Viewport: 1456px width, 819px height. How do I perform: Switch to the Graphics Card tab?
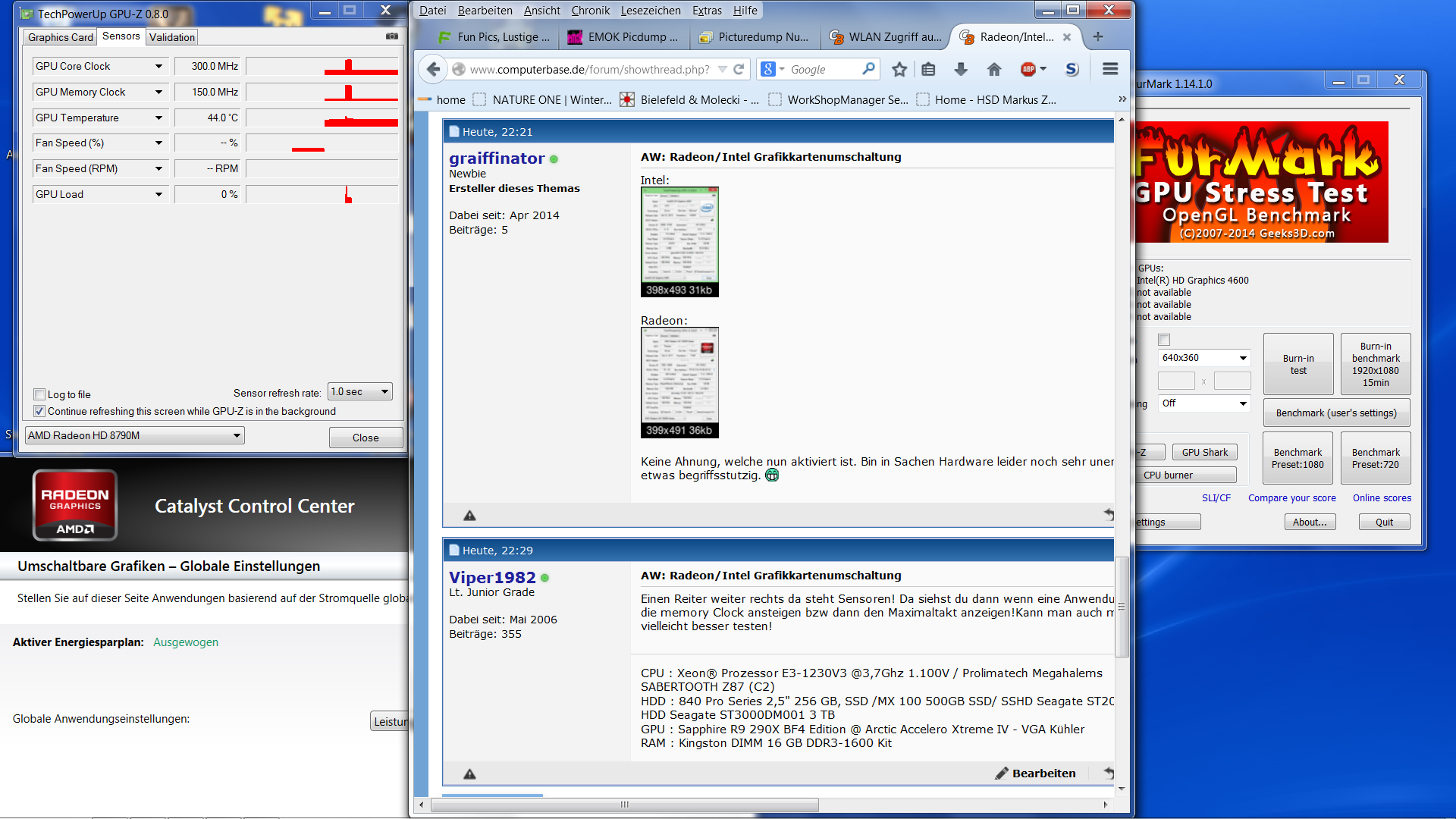pyautogui.click(x=61, y=37)
